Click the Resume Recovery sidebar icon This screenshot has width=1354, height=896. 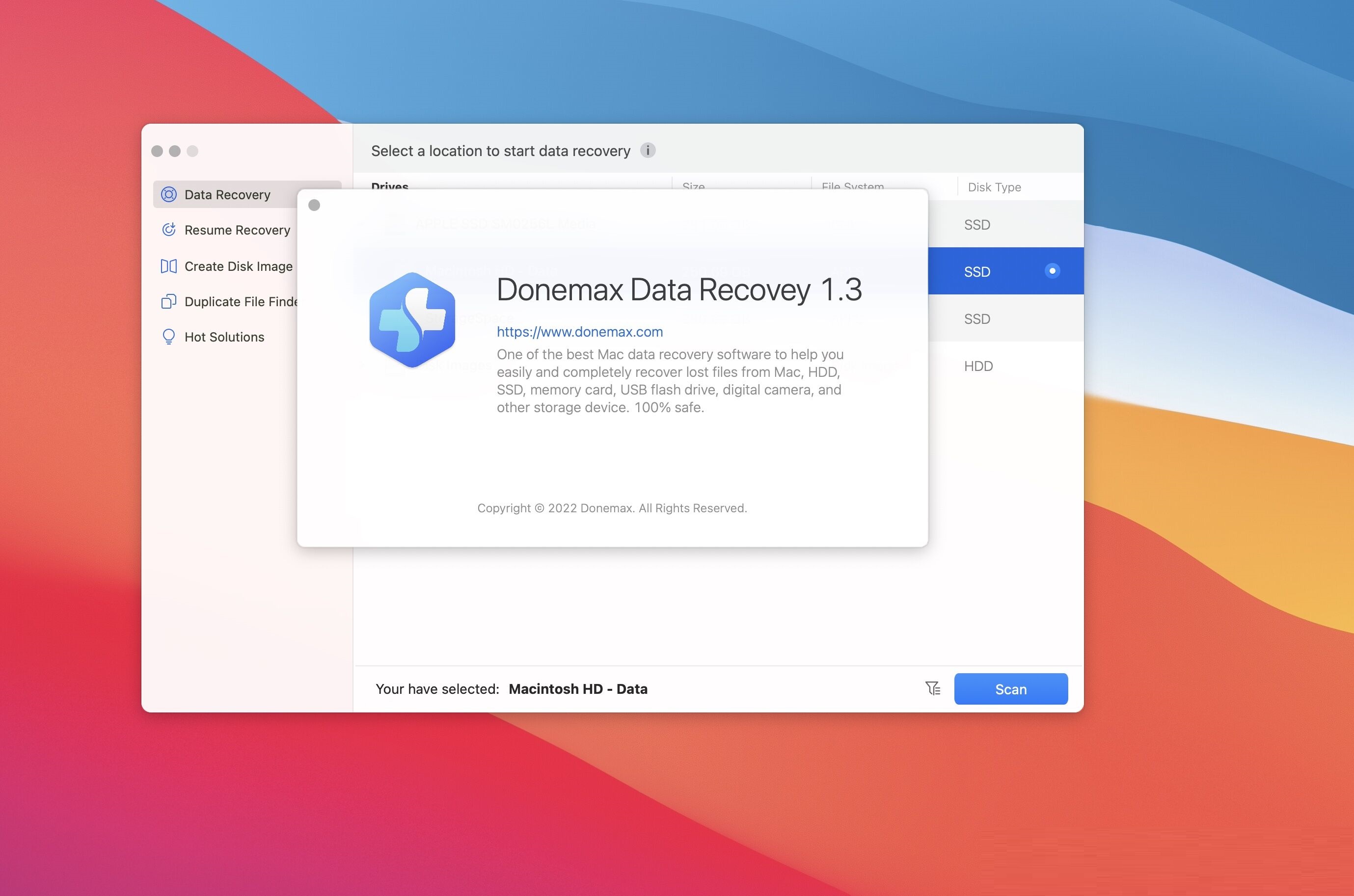point(168,230)
